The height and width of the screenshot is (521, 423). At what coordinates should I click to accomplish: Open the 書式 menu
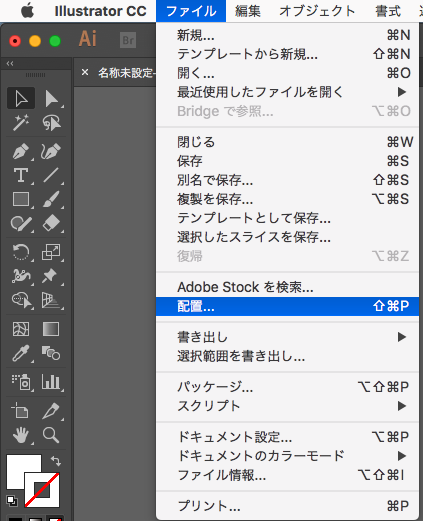388,11
